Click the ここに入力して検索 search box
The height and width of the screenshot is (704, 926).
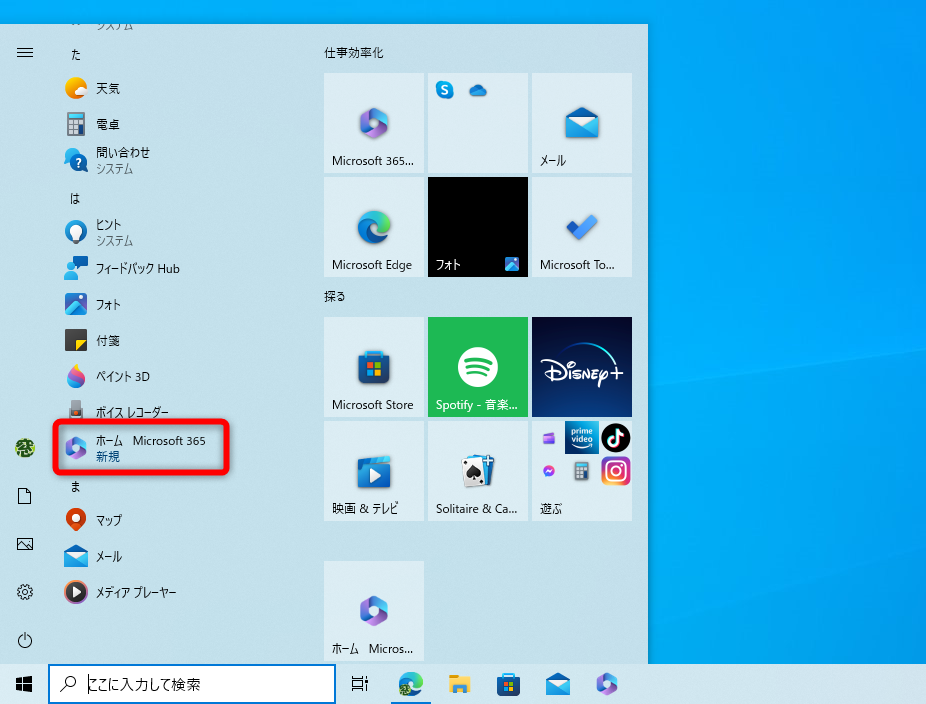[192, 684]
